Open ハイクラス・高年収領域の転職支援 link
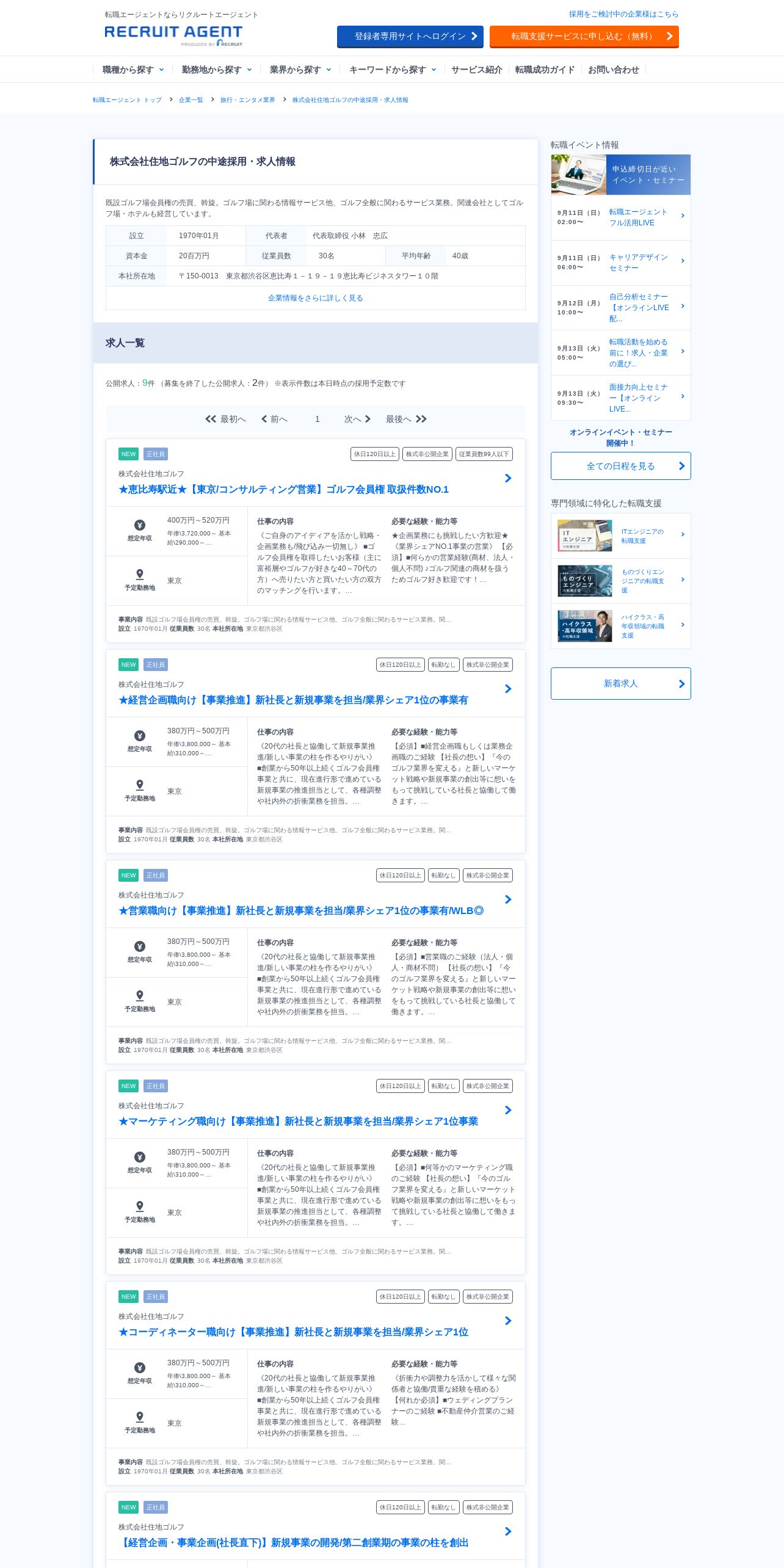 (642, 626)
